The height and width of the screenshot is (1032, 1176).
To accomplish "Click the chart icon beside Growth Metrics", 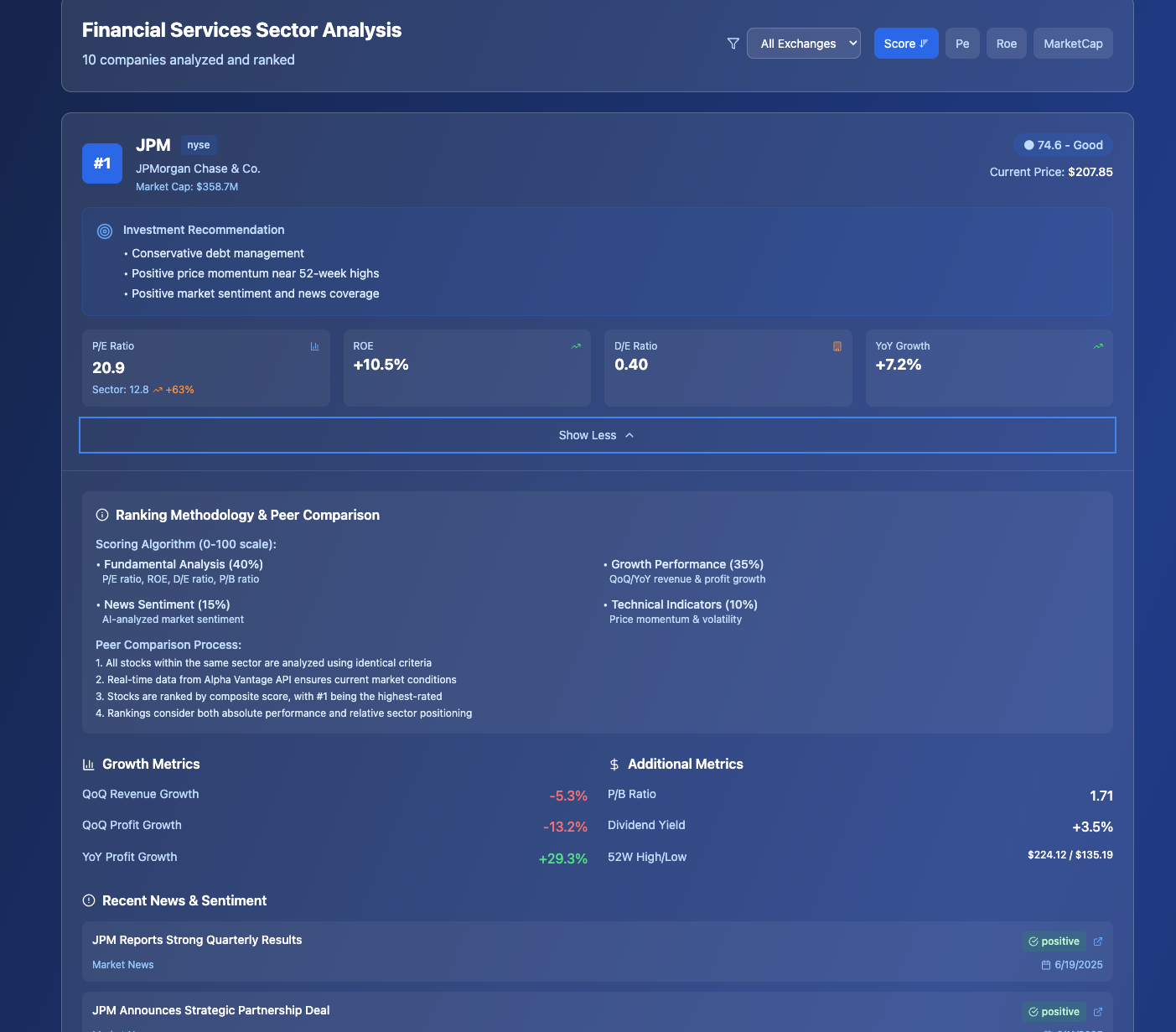I will 89,765.
